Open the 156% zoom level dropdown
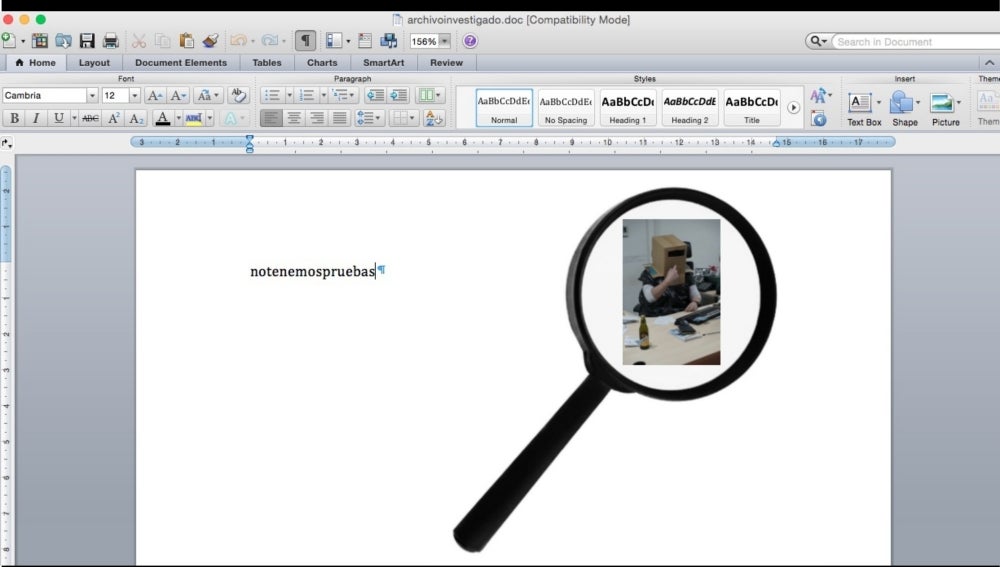This screenshot has height=567, width=1000. pos(444,41)
